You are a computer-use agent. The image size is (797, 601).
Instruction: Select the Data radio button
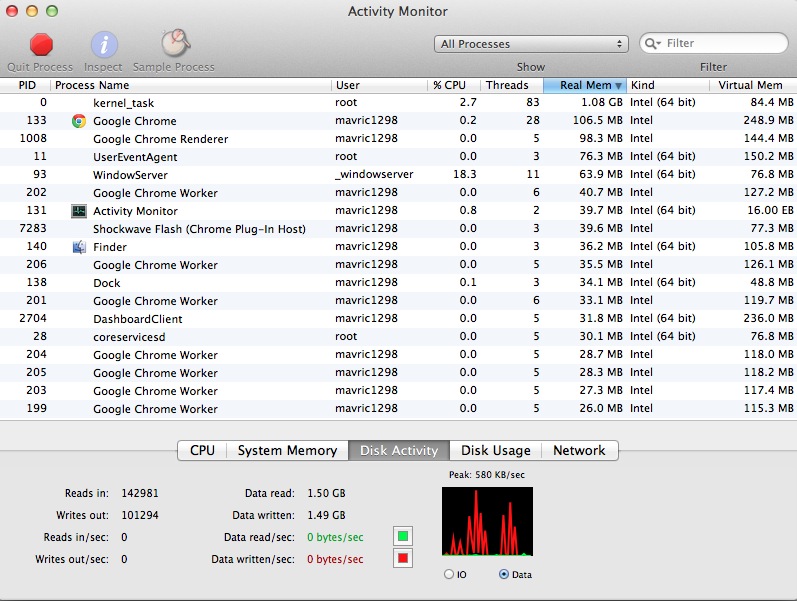[x=504, y=575]
